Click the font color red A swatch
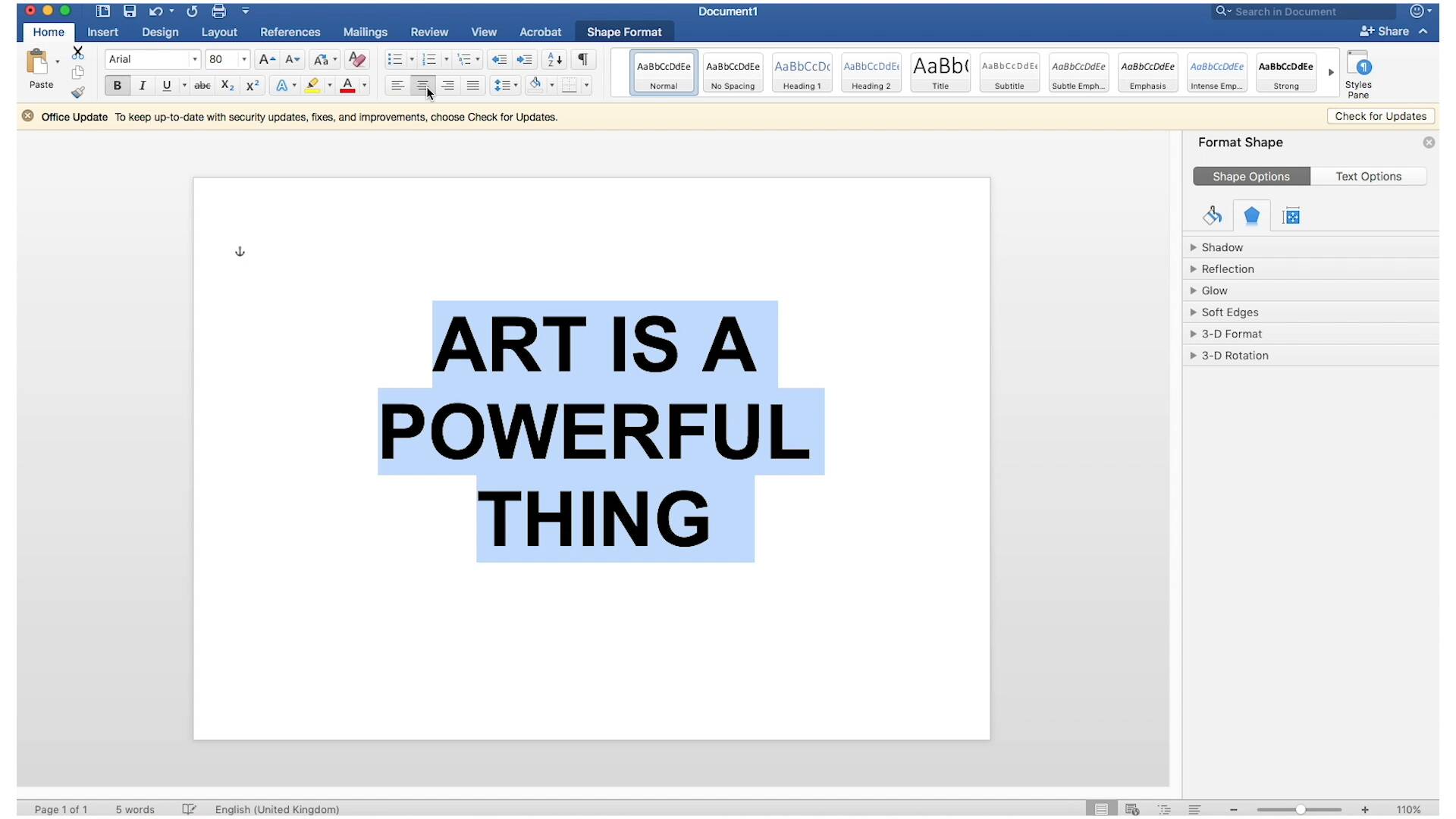Screen dimensions: 1456x819 click(x=347, y=86)
